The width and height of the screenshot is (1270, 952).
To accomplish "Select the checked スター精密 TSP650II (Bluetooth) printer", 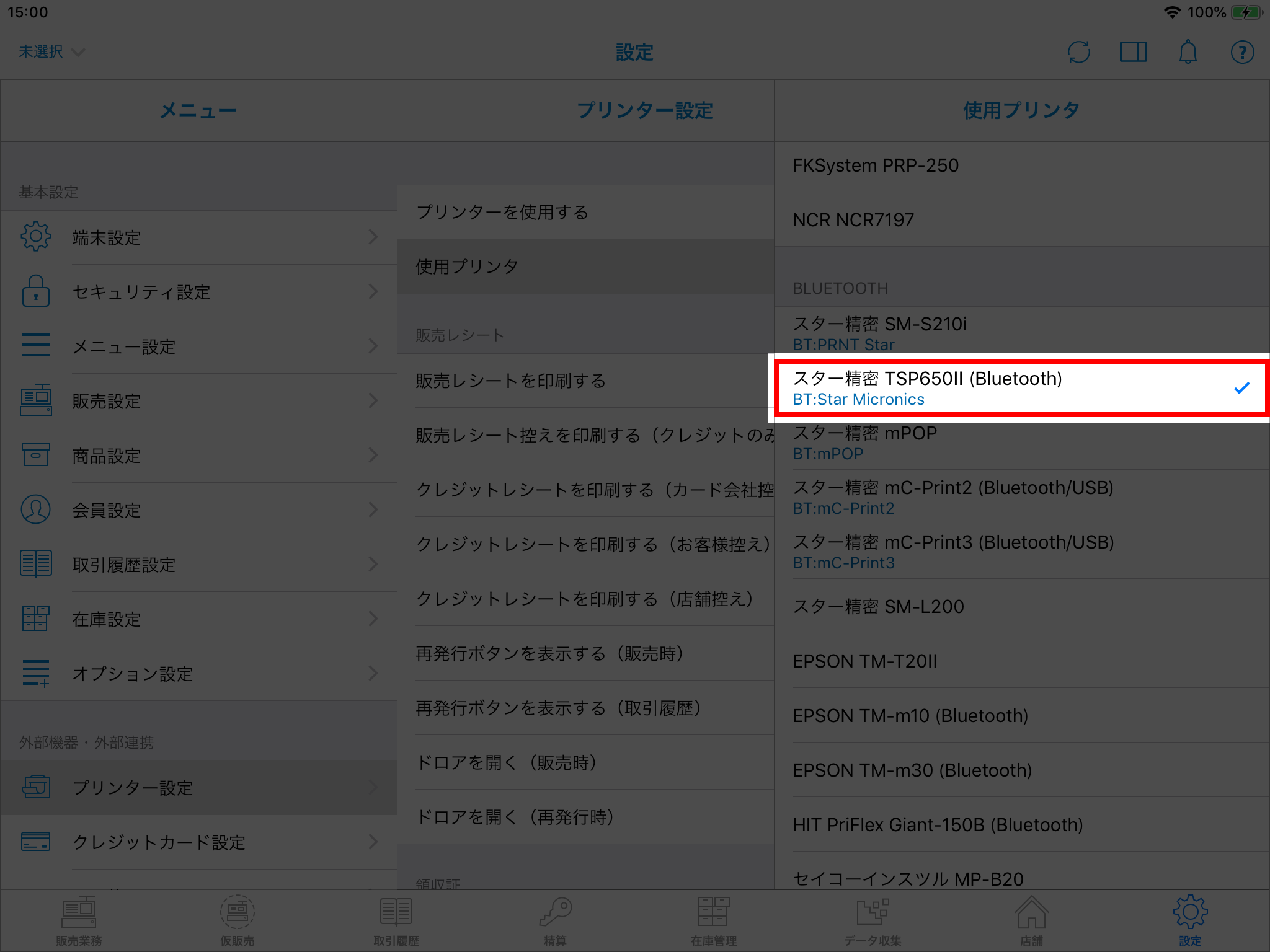I will [x=1020, y=388].
